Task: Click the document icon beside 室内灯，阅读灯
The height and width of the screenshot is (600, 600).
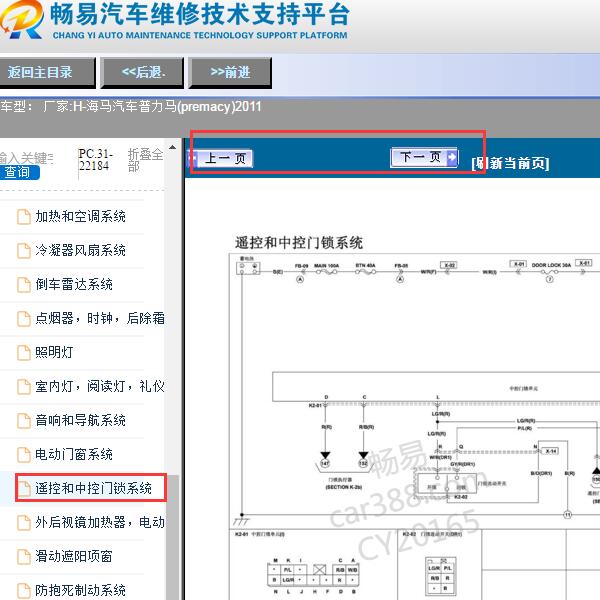Action: pos(24,387)
